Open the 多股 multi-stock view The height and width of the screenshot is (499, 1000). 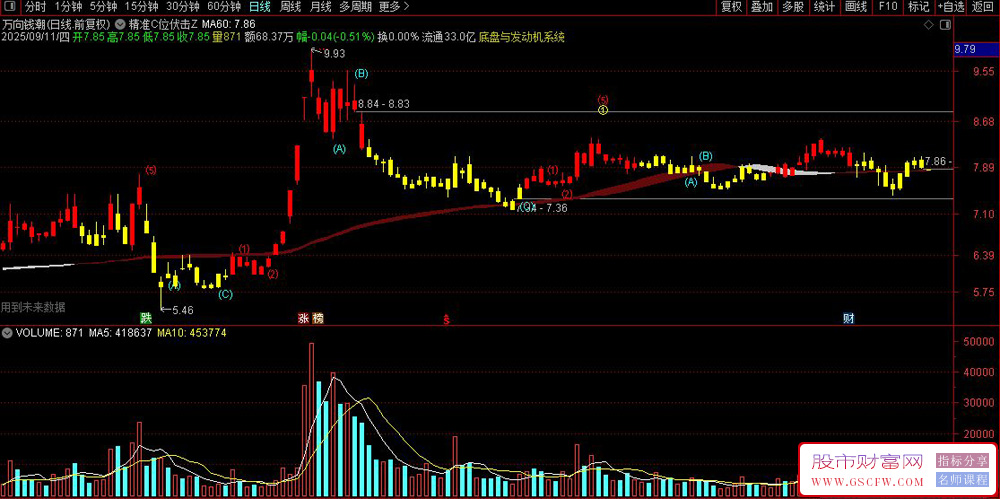[793, 7]
